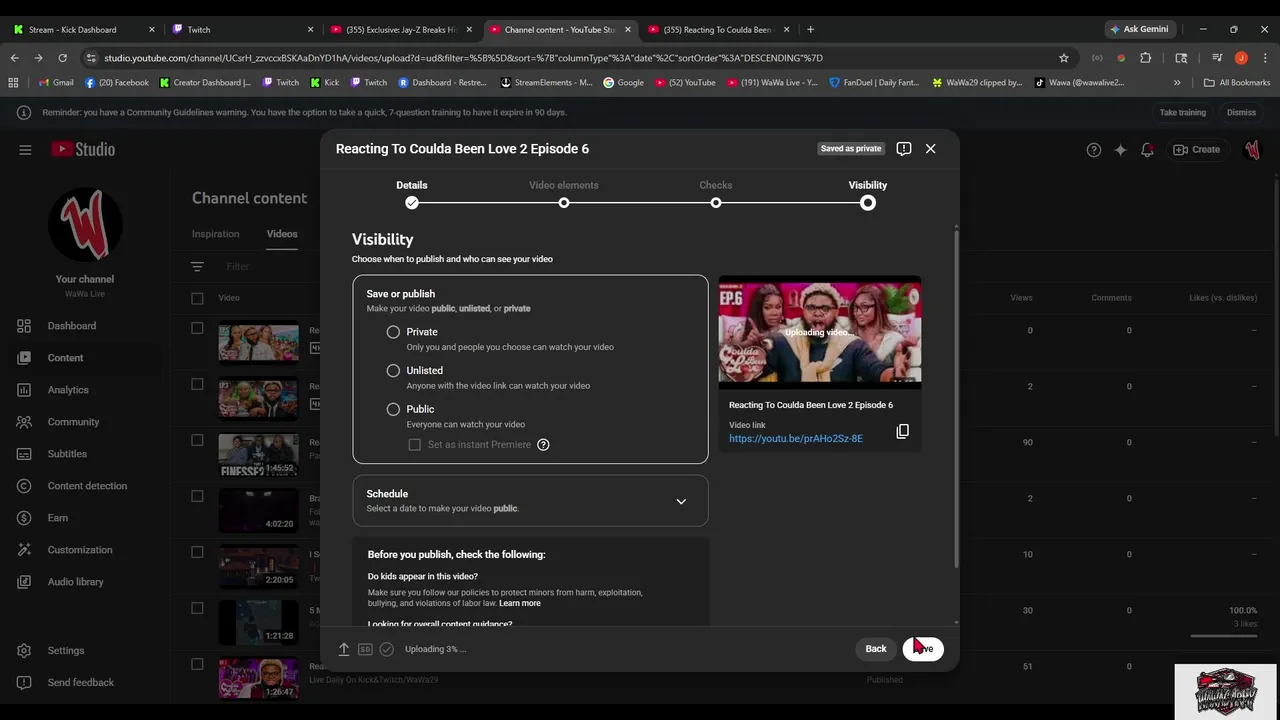Viewport: 1280px width, 720px height.
Task: Open the send feedback icon in dialog header
Action: [x=904, y=148]
